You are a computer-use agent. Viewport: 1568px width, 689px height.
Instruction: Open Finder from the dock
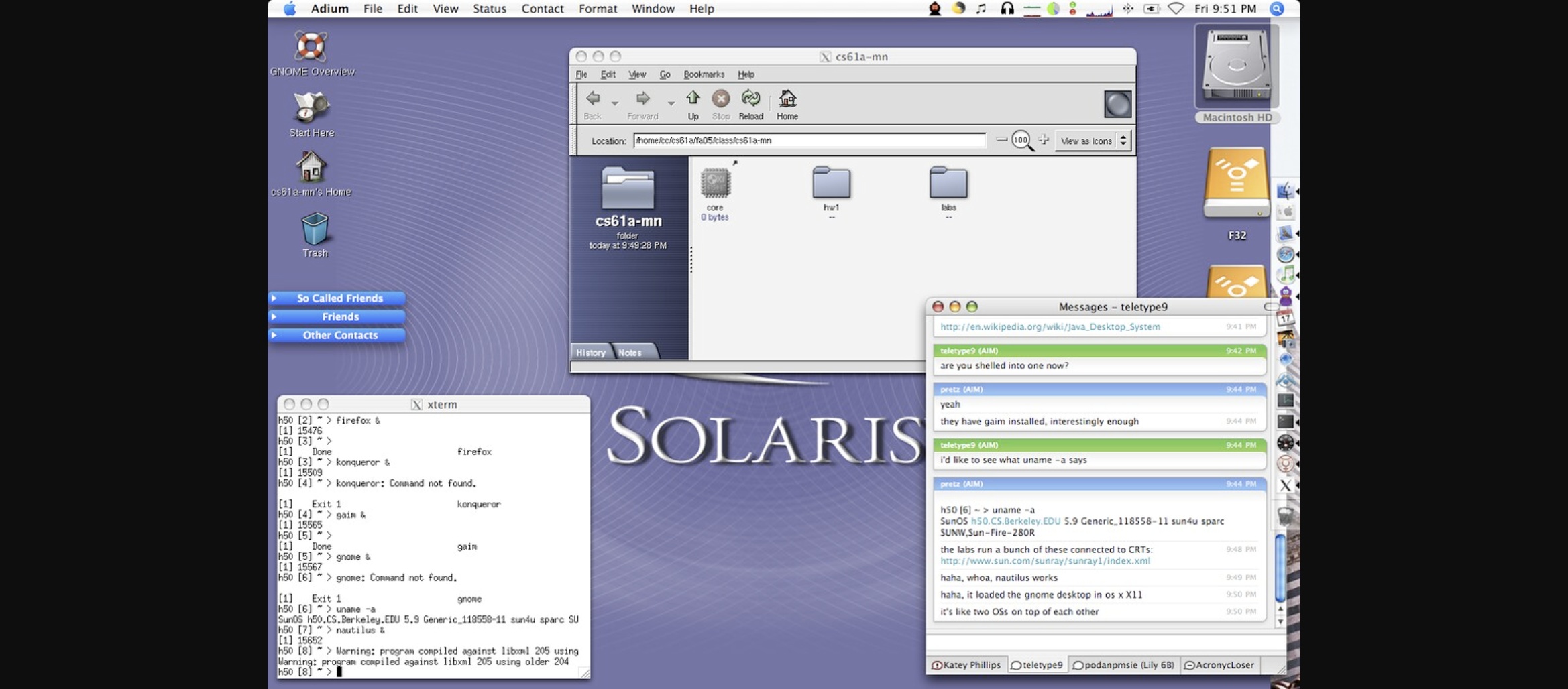click(x=1285, y=191)
